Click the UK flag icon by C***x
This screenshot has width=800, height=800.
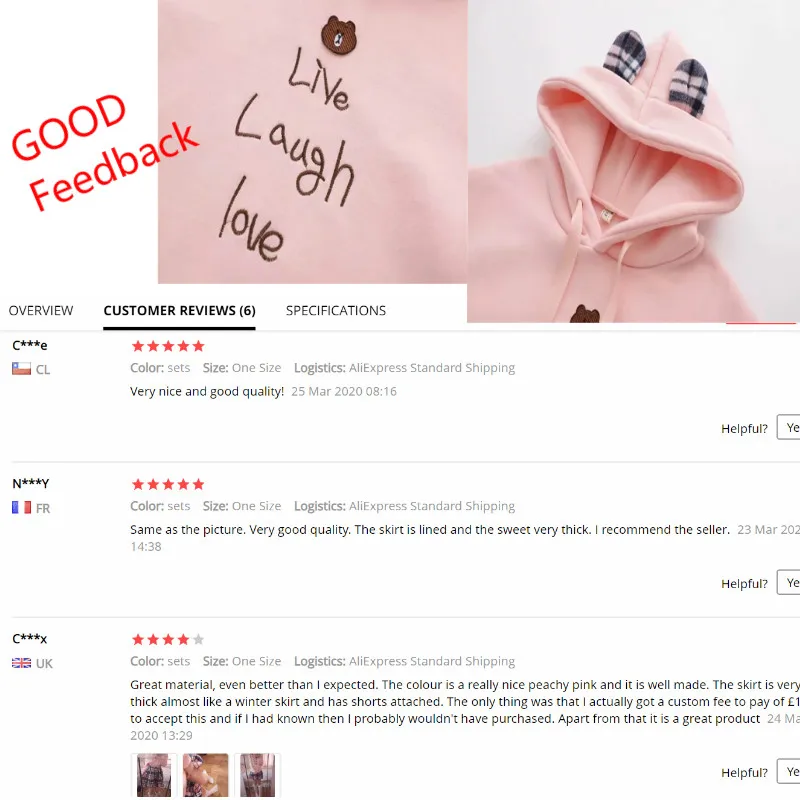21,663
